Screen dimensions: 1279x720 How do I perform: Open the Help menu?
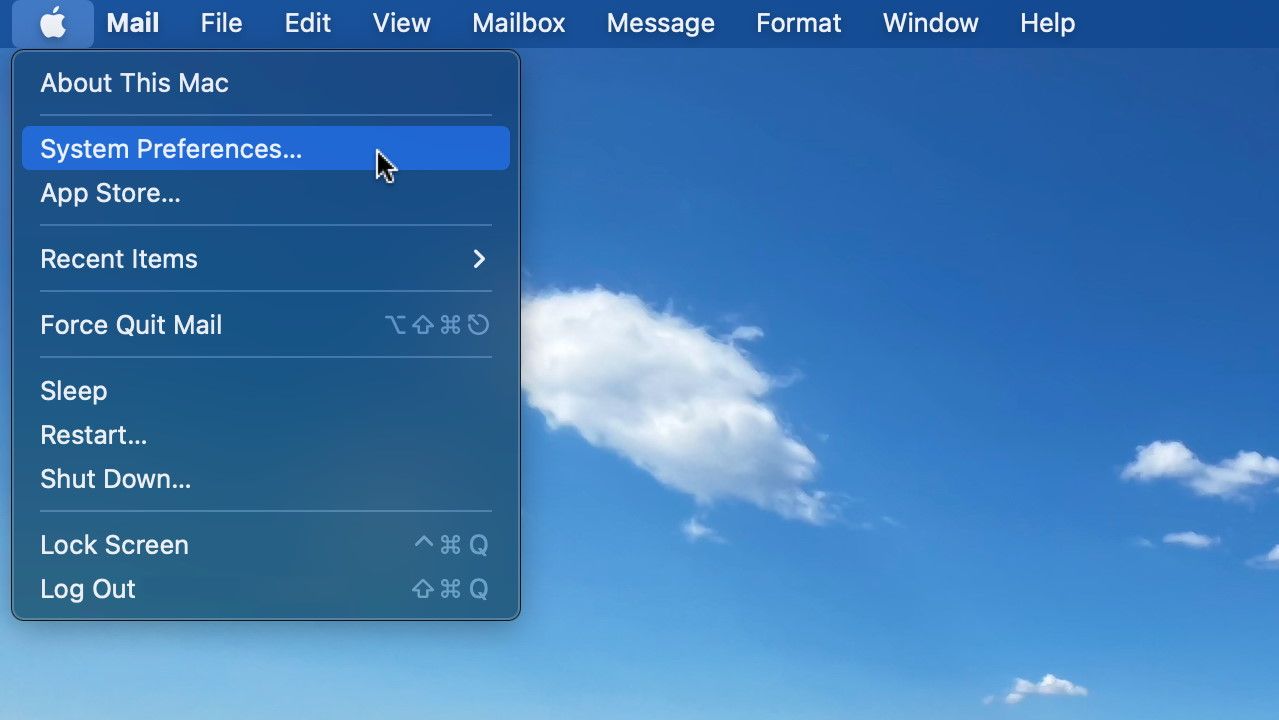pyautogui.click(x=1047, y=23)
